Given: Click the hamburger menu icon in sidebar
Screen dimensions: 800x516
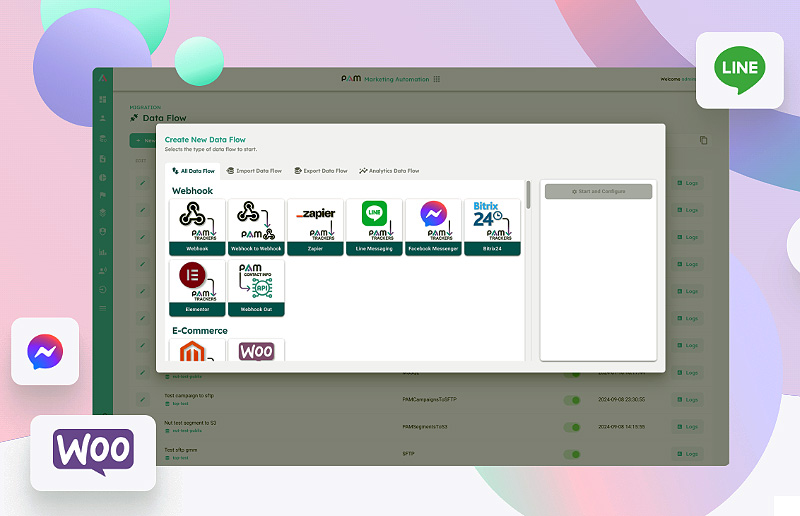Looking at the screenshot, I should click(103, 308).
